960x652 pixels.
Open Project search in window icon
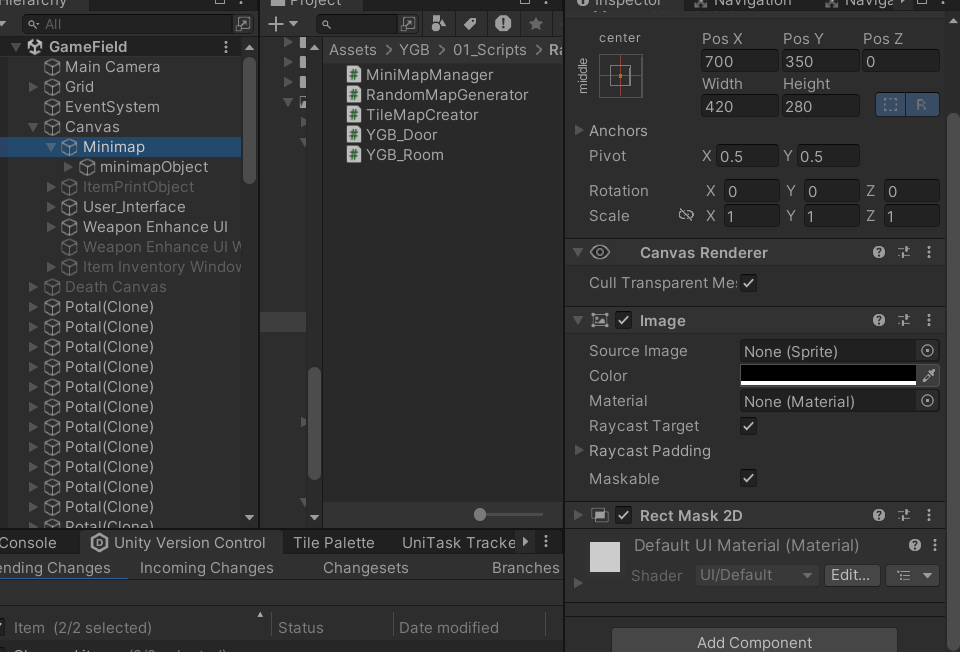408,24
